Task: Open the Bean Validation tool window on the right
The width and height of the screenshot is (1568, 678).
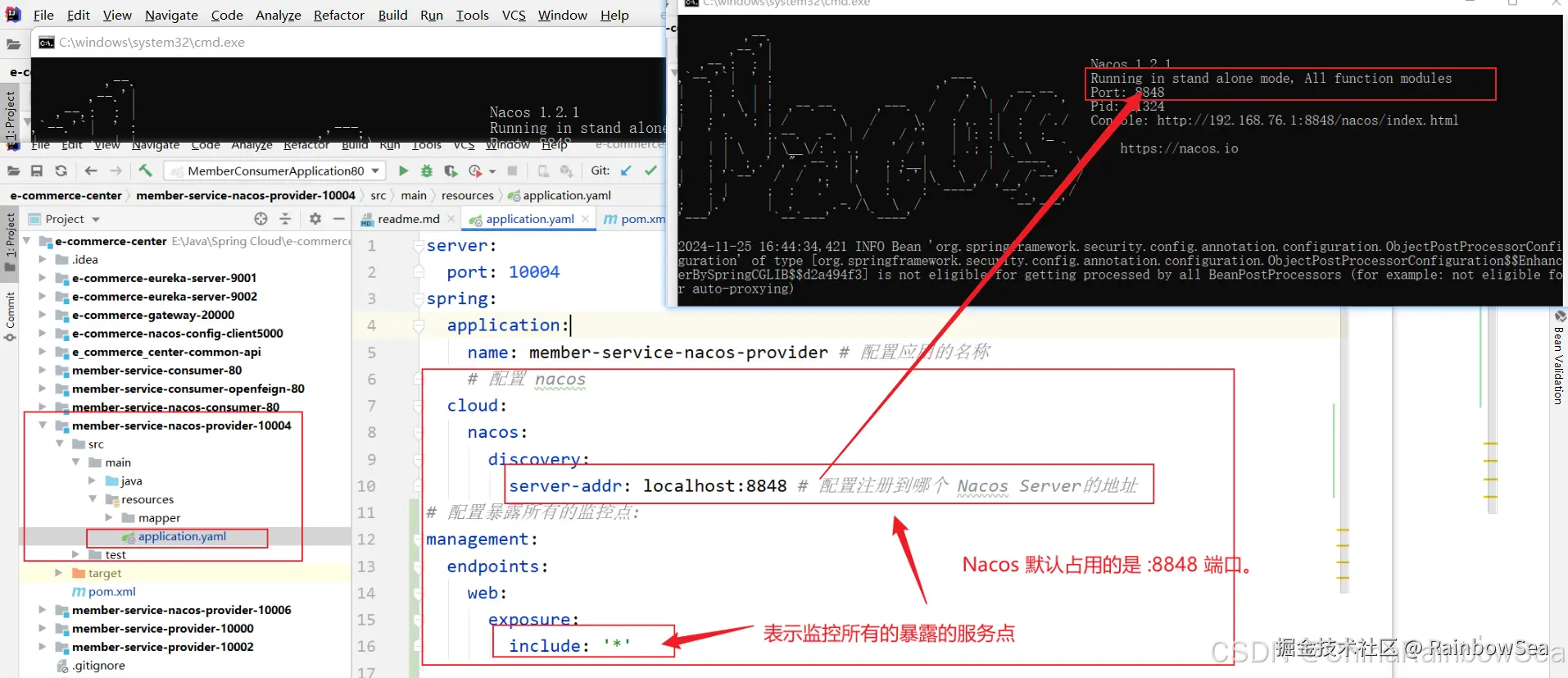Action: (x=1559, y=357)
